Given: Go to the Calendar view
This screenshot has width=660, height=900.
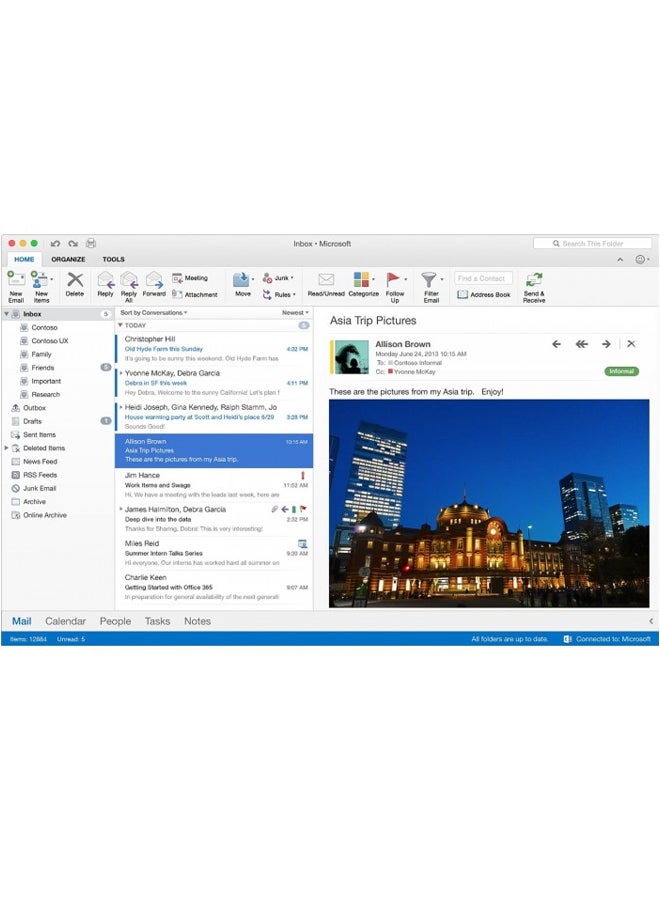Looking at the screenshot, I should click(65, 621).
